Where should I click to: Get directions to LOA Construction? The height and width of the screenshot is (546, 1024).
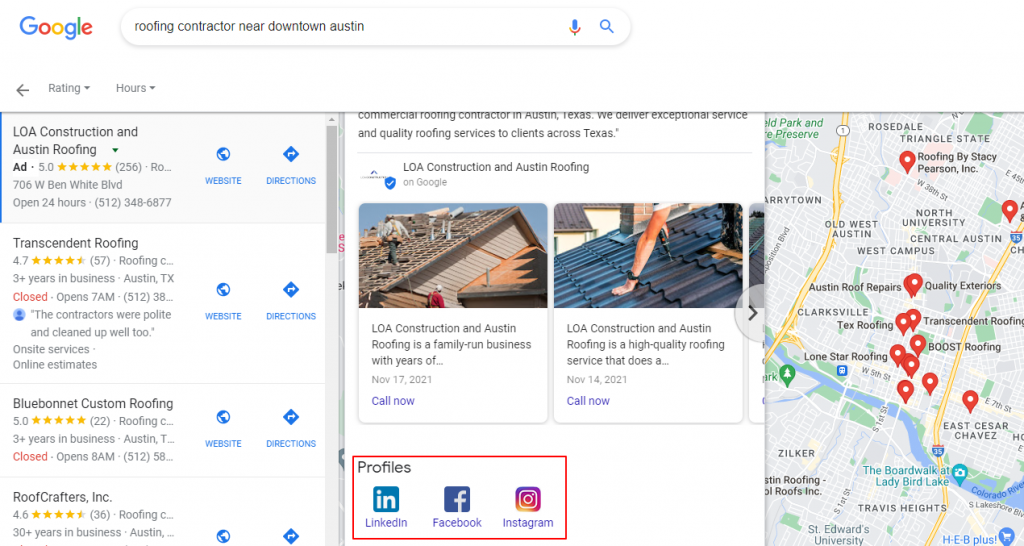(x=291, y=154)
